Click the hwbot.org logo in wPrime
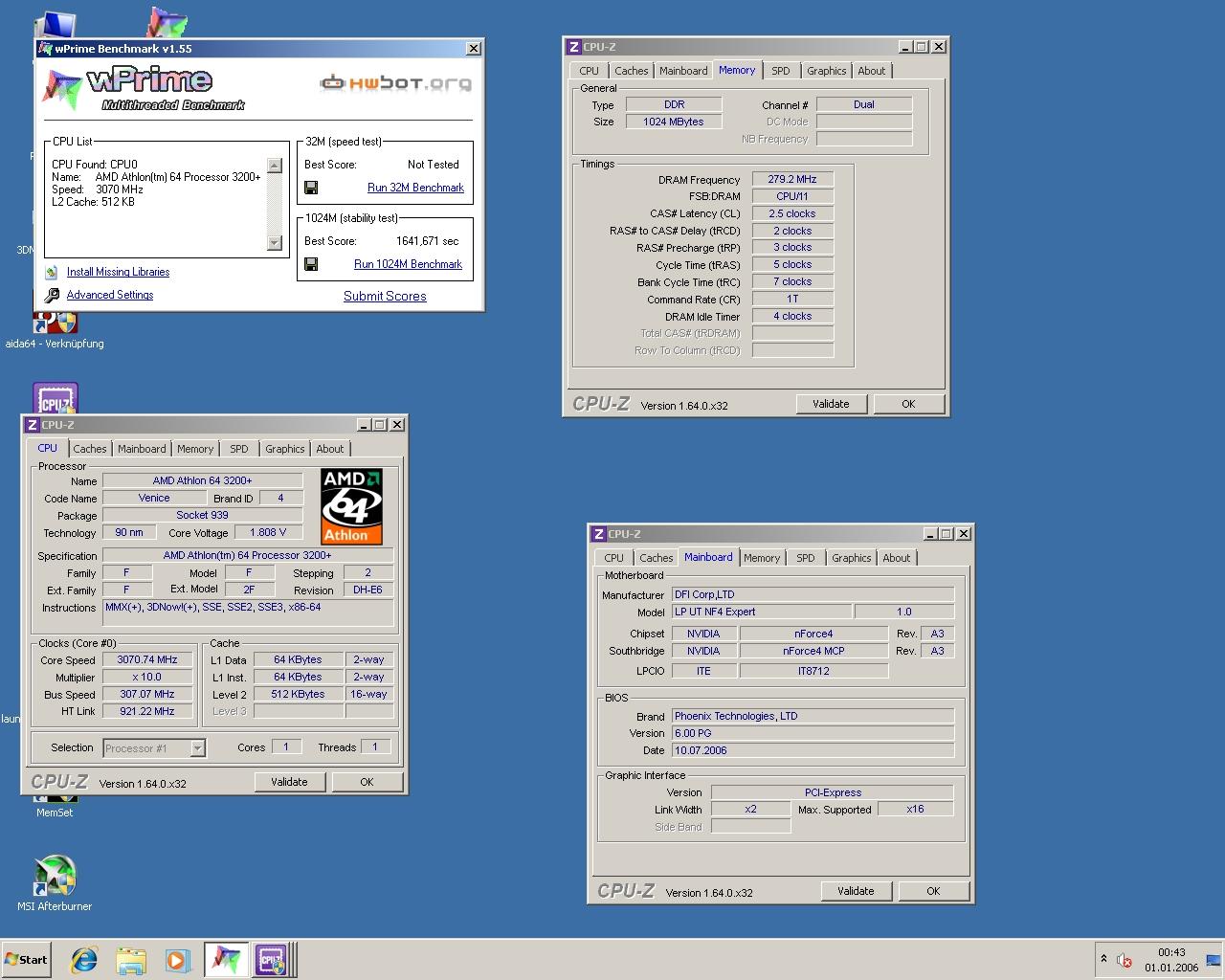Image resolution: width=1225 pixels, height=980 pixels. (x=395, y=83)
